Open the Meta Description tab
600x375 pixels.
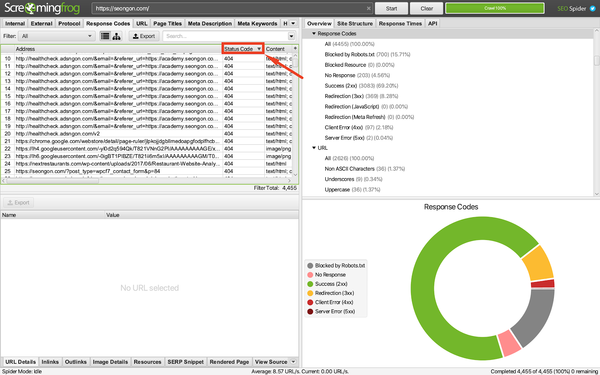point(210,23)
